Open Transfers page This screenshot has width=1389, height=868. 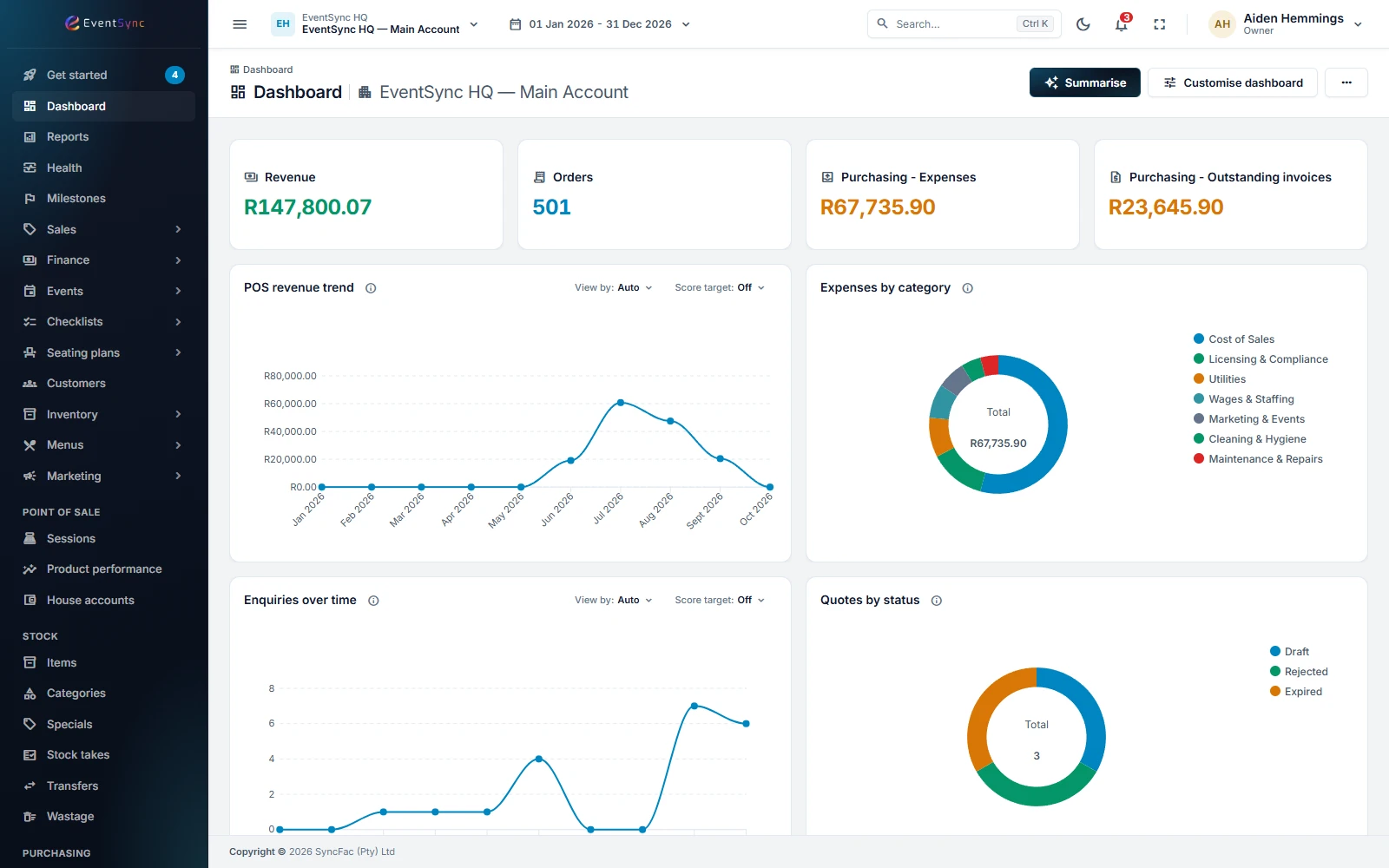[x=103, y=786]
